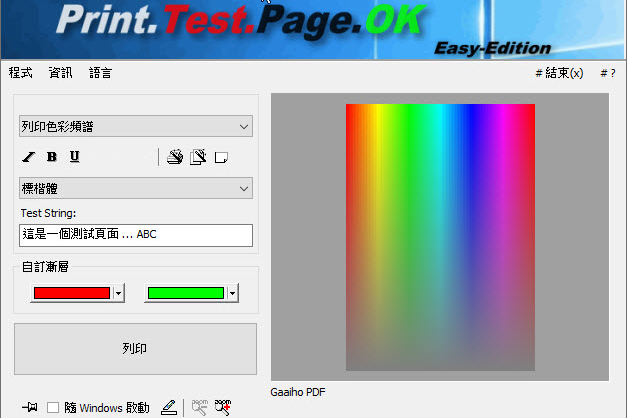Click the # ? help menu item

[608, 73]
